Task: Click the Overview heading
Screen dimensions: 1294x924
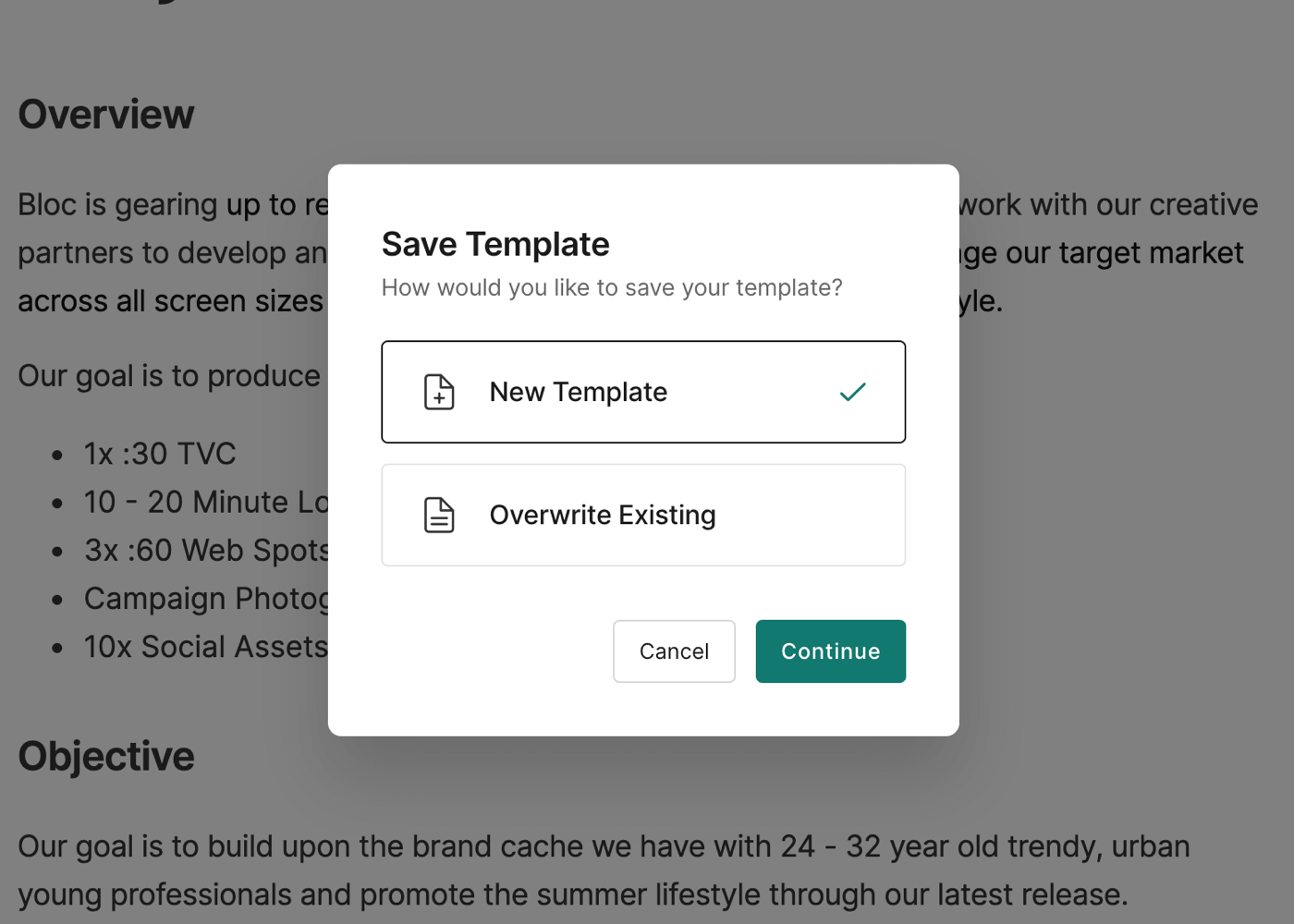Action: (106, 115)
